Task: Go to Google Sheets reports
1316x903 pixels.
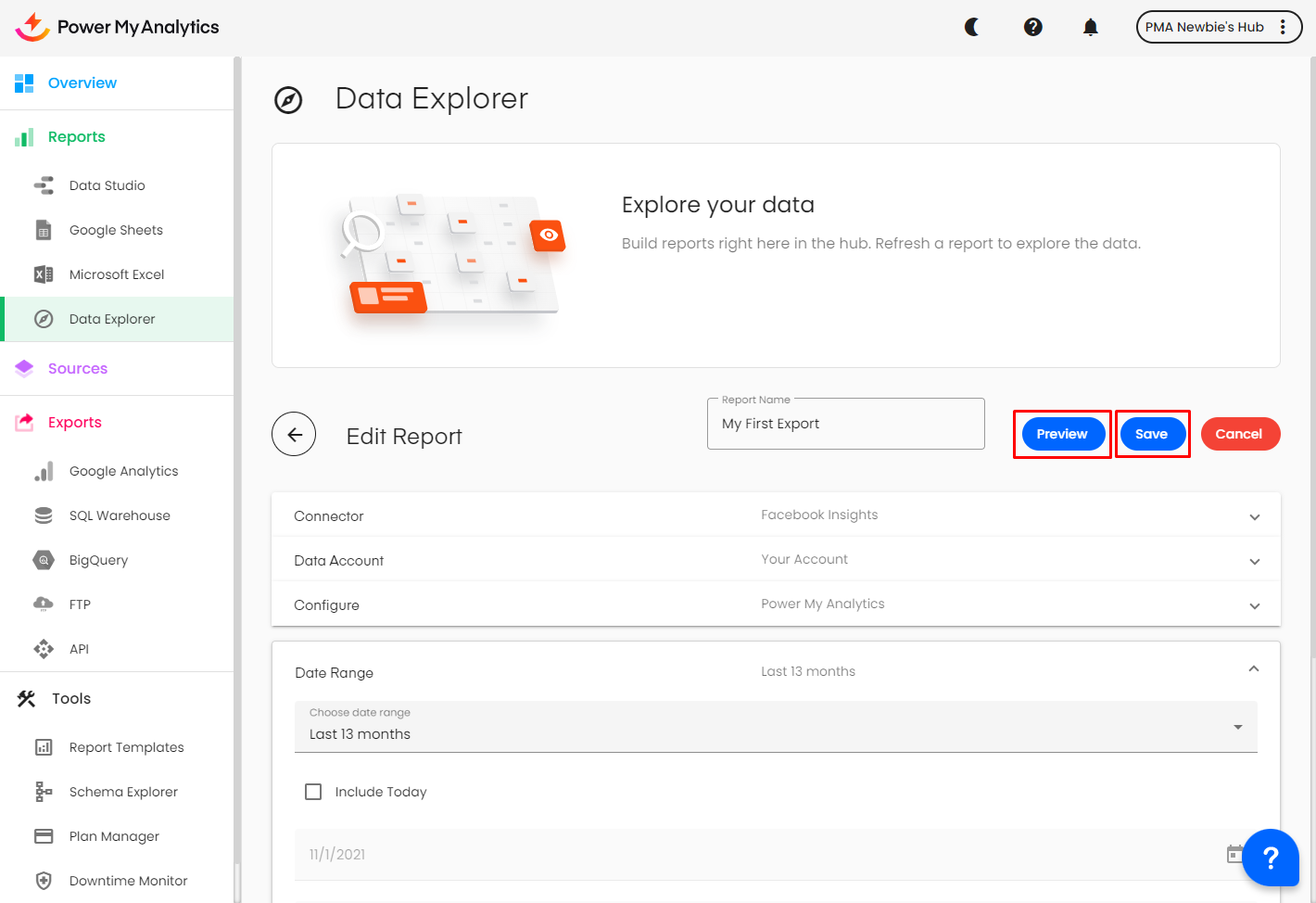Action: pyautogui.click(x=116, y=230)
